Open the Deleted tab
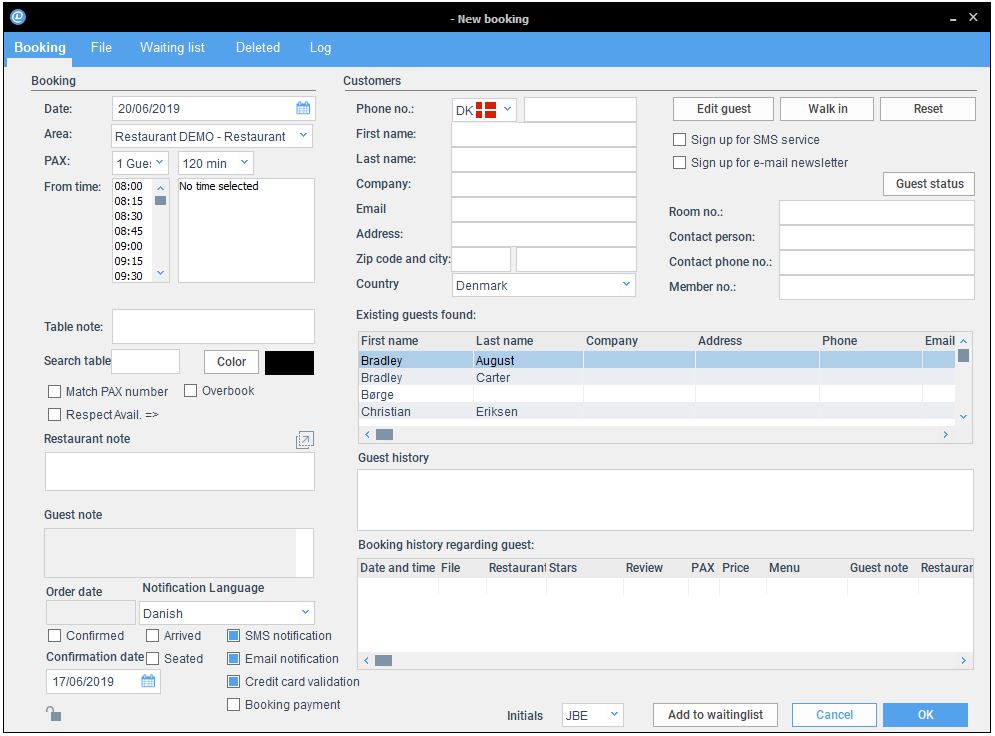Screen dimensions: 995x736 pyautogui.click(x=258, y=48)
